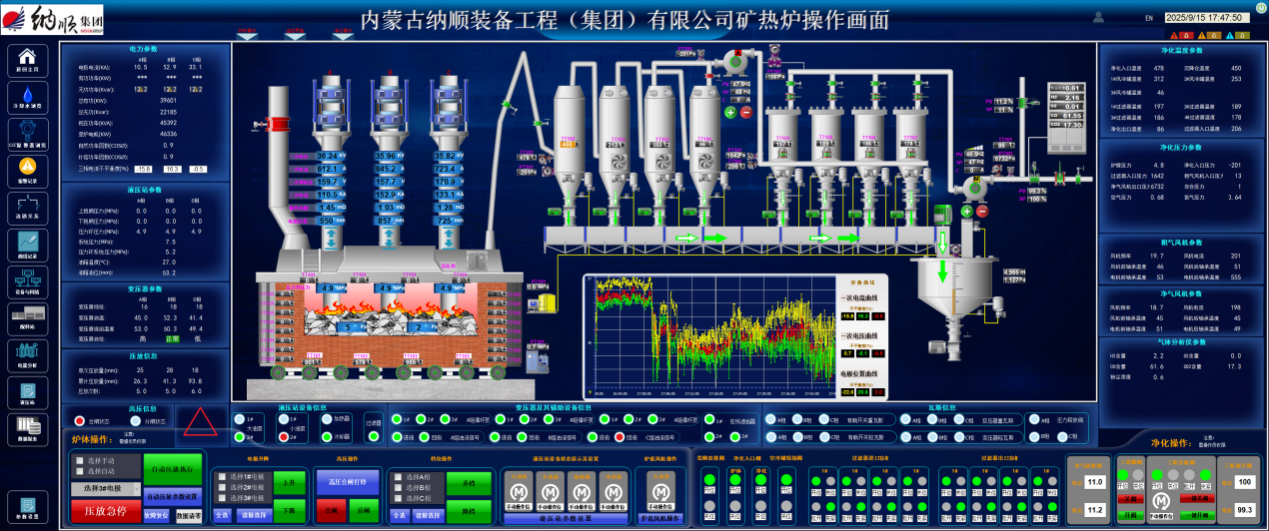Image resolution: width=1269 pixels, height=531 pixels.
Task: Open the alarm record warning icon
Action: 27,168
